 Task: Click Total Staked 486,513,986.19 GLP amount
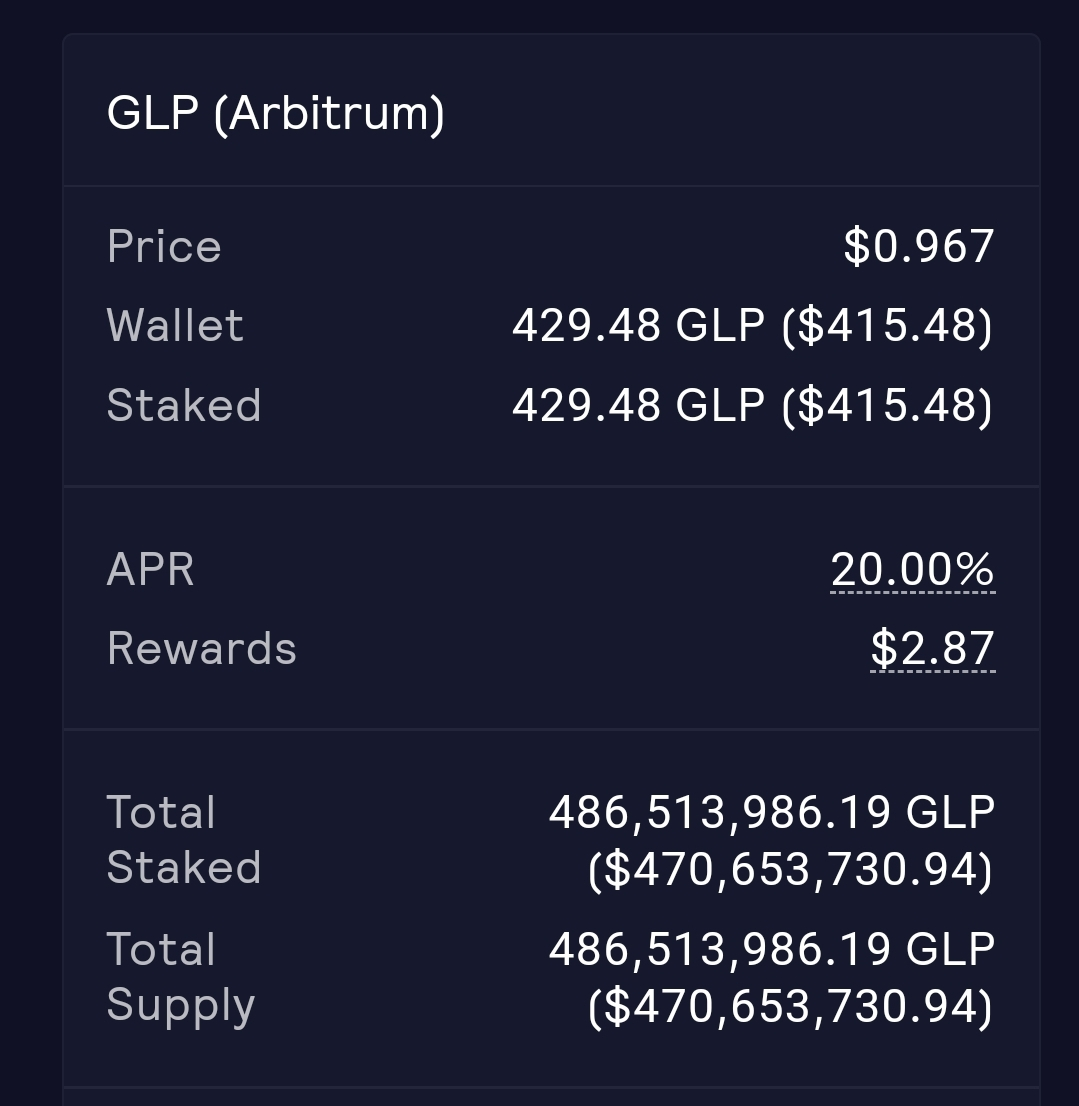coord(772,812)
